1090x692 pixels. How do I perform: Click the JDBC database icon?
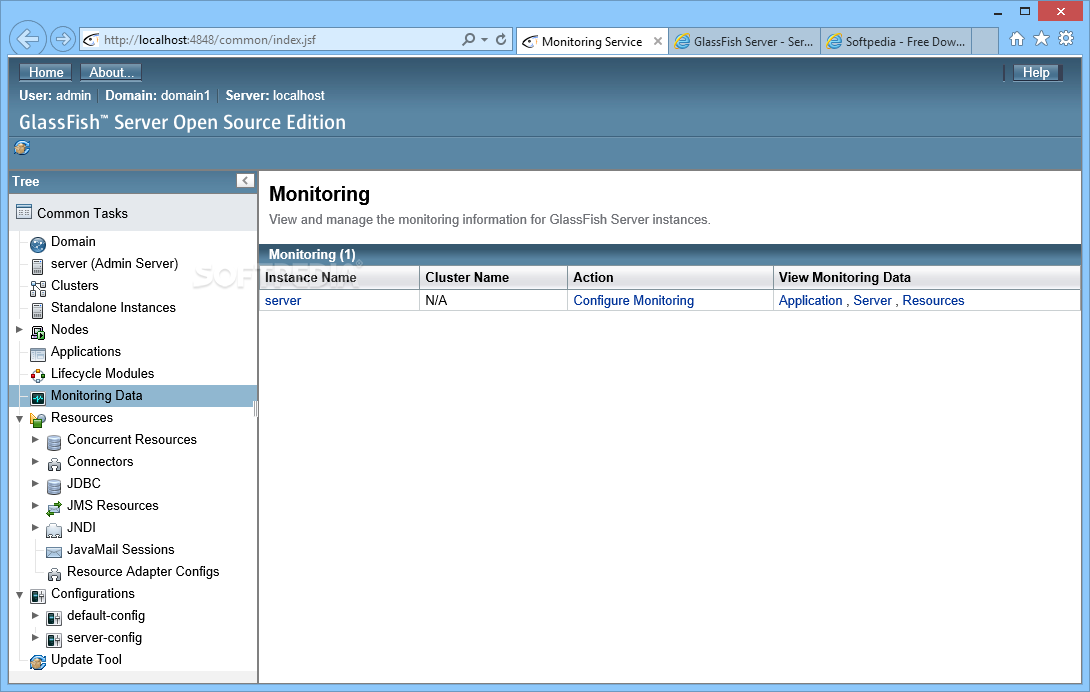54,486
